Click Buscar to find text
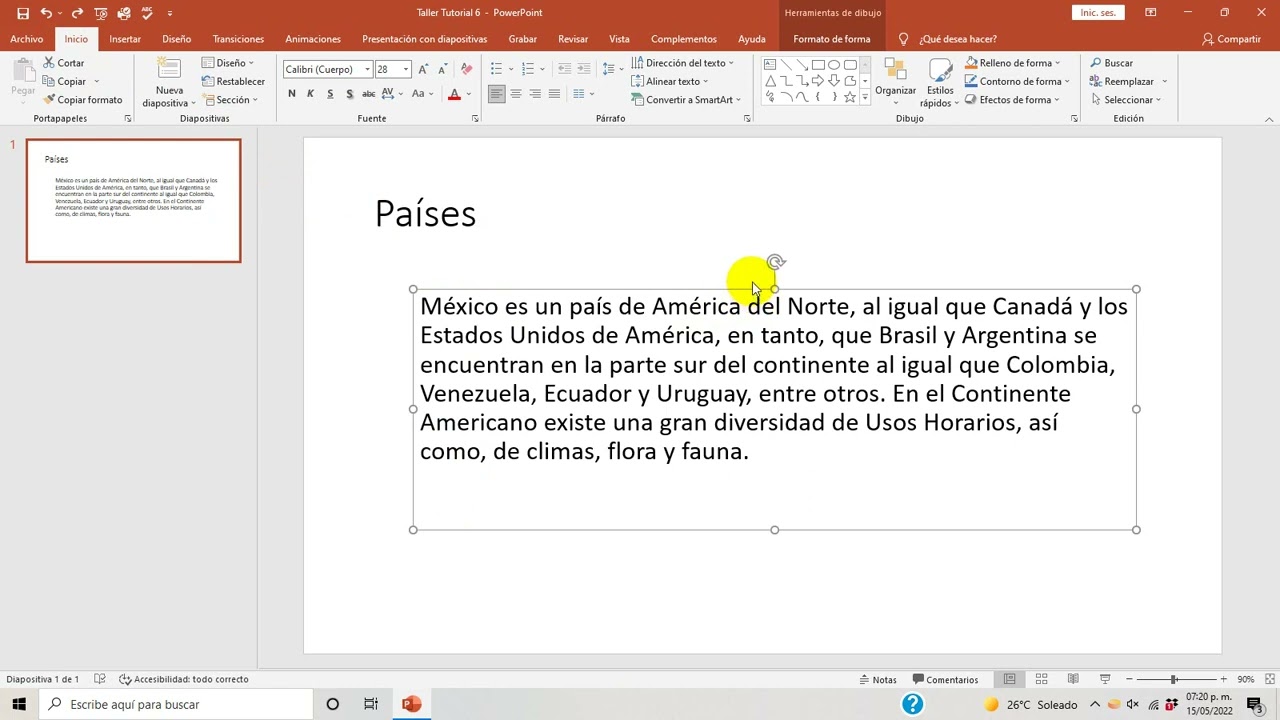Viewport: 1280px width, 720px height. pos(1111,63)
